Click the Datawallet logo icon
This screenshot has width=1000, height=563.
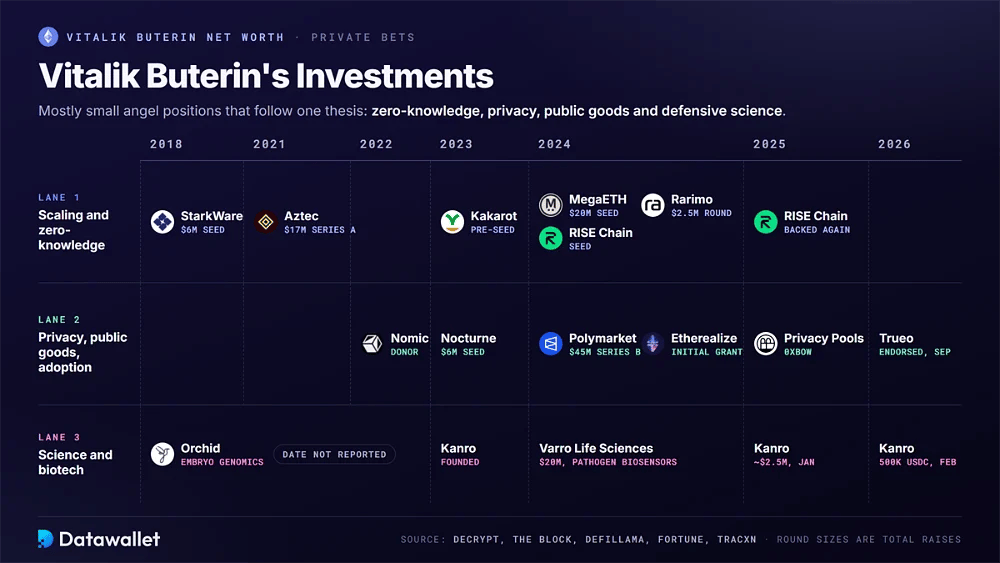coord(45,539)
